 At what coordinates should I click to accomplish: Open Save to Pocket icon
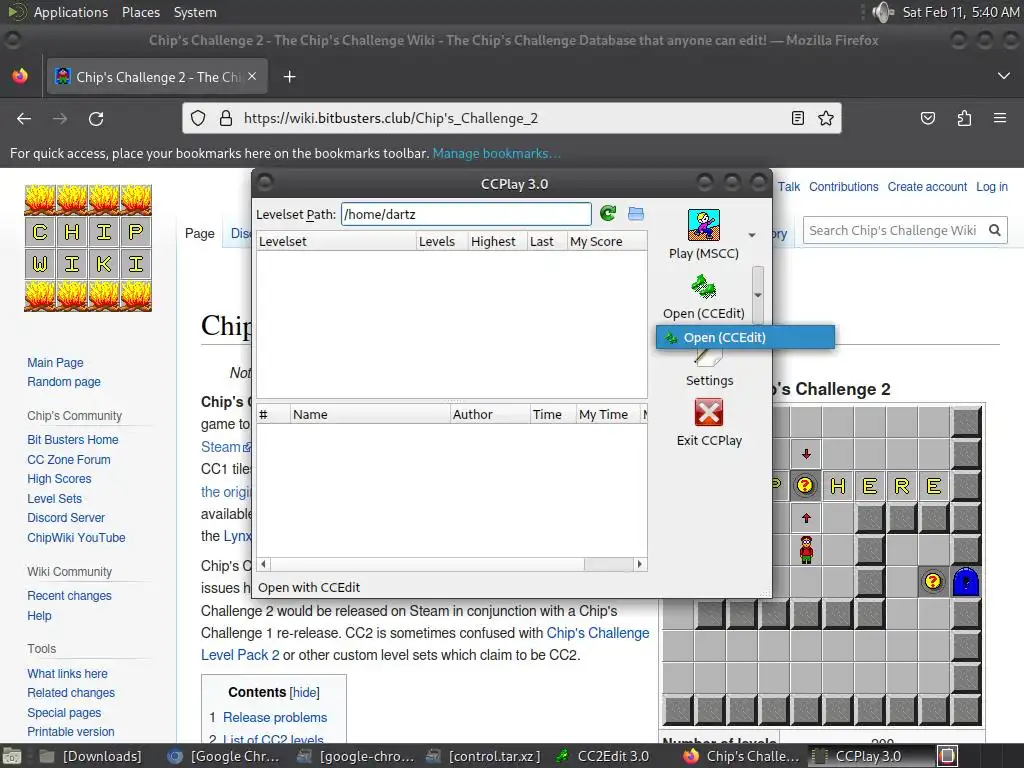click(x=927, y=118)
